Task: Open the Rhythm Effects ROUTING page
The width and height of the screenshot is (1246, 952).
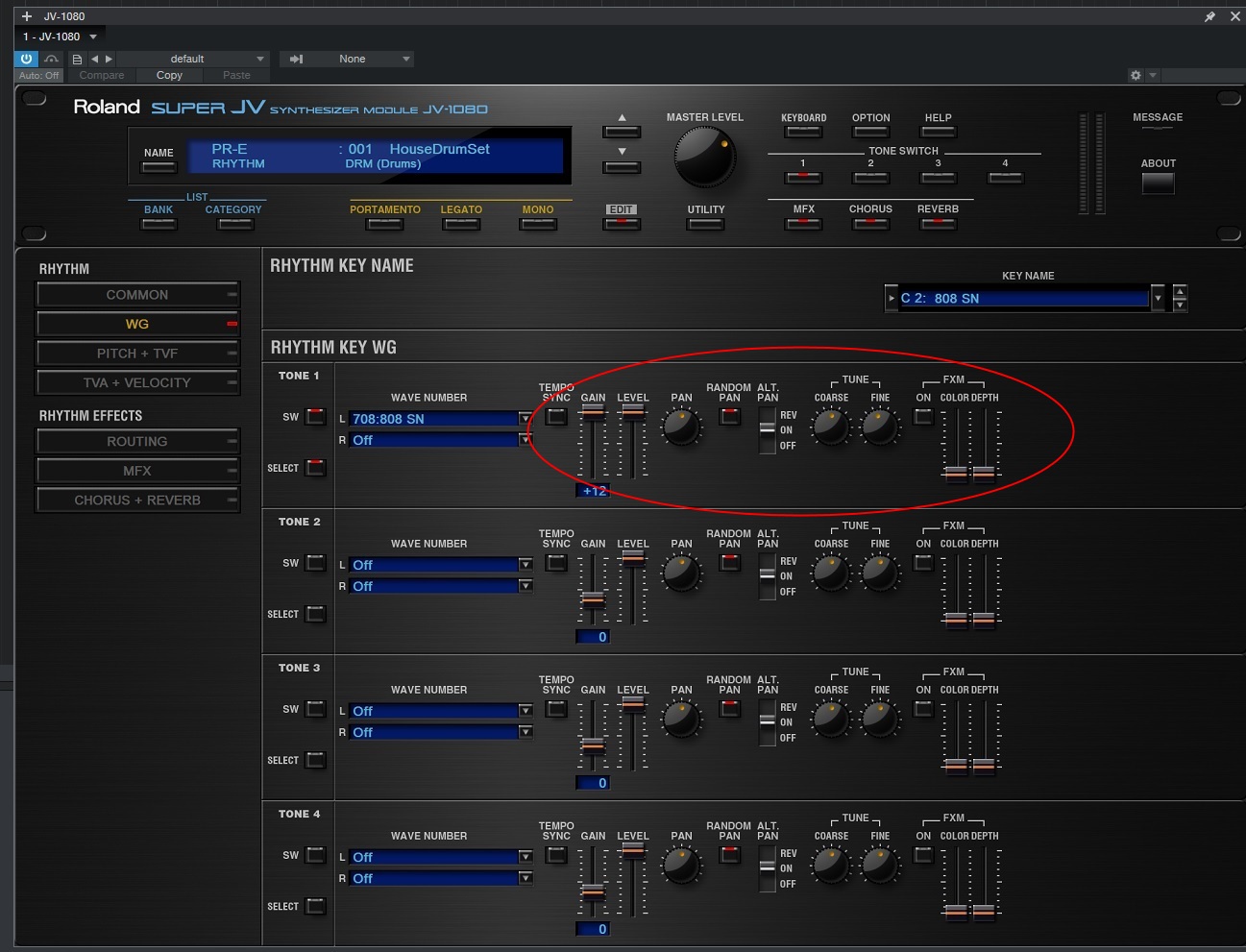Action: click(x=137, y=441)
